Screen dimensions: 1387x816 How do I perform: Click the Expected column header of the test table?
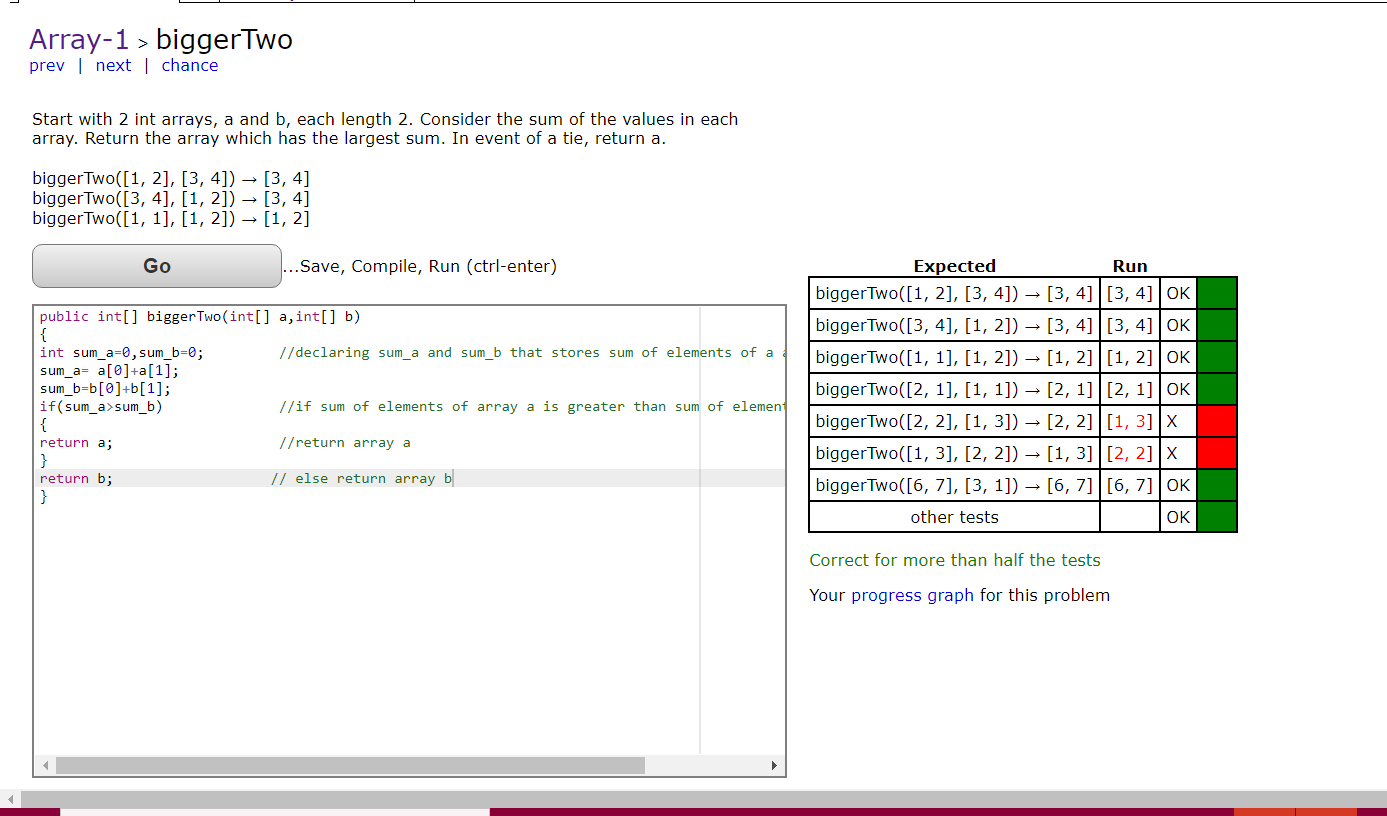click(x=954, y=266)
